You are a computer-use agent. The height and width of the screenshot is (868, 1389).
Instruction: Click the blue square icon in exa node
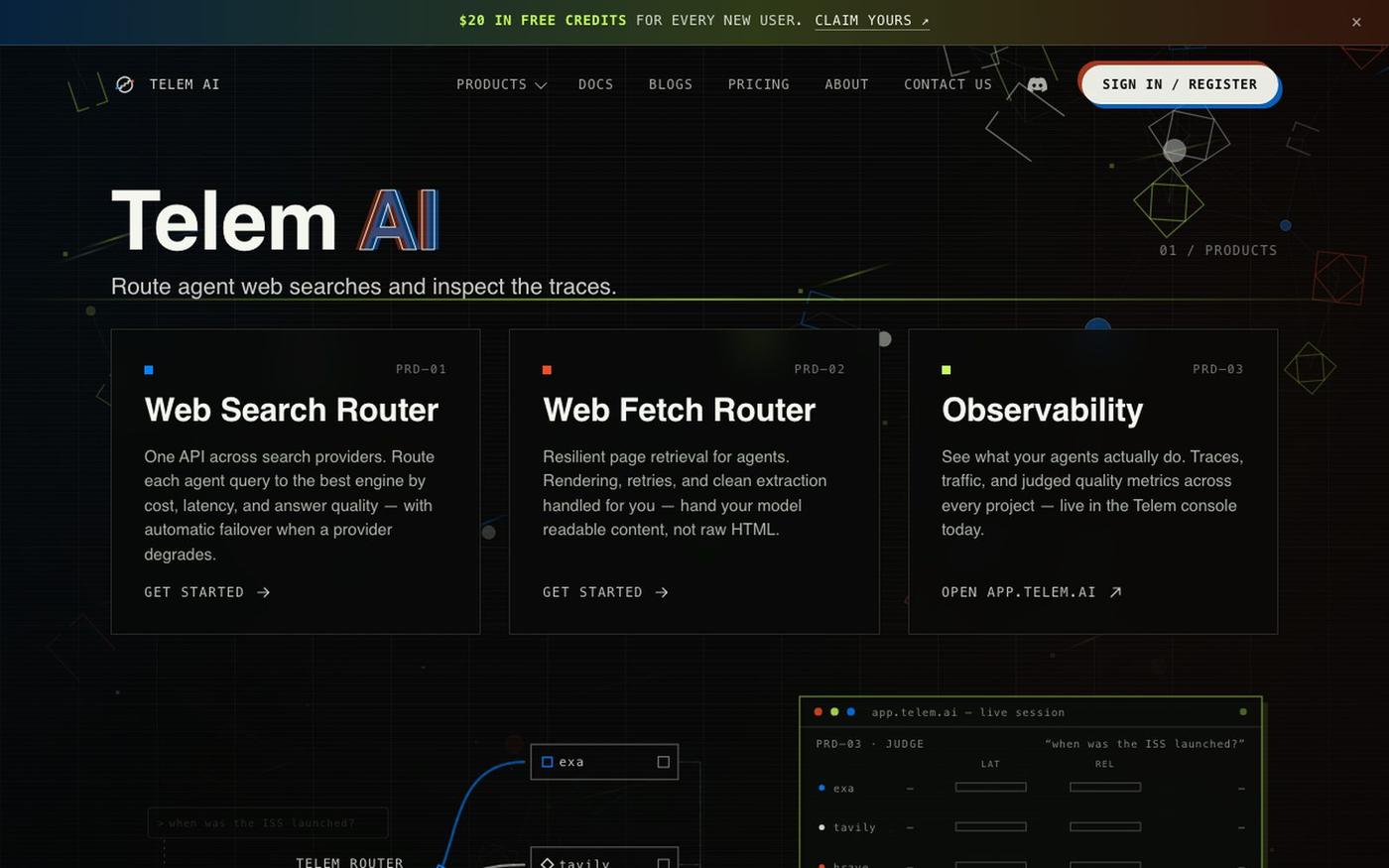click(x=547, y=762)
